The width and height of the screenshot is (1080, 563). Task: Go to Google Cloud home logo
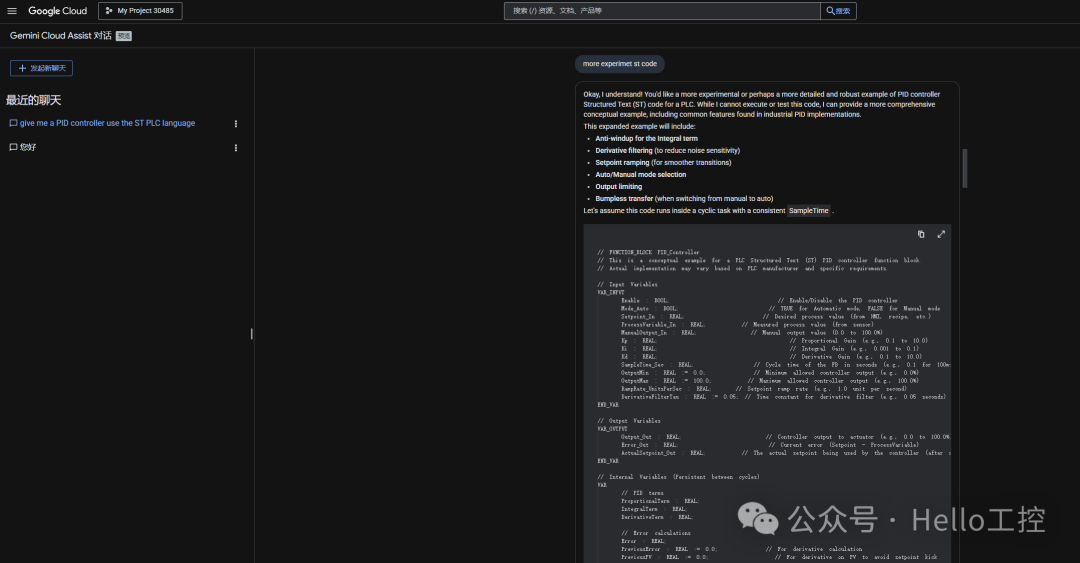click(57, 11)
